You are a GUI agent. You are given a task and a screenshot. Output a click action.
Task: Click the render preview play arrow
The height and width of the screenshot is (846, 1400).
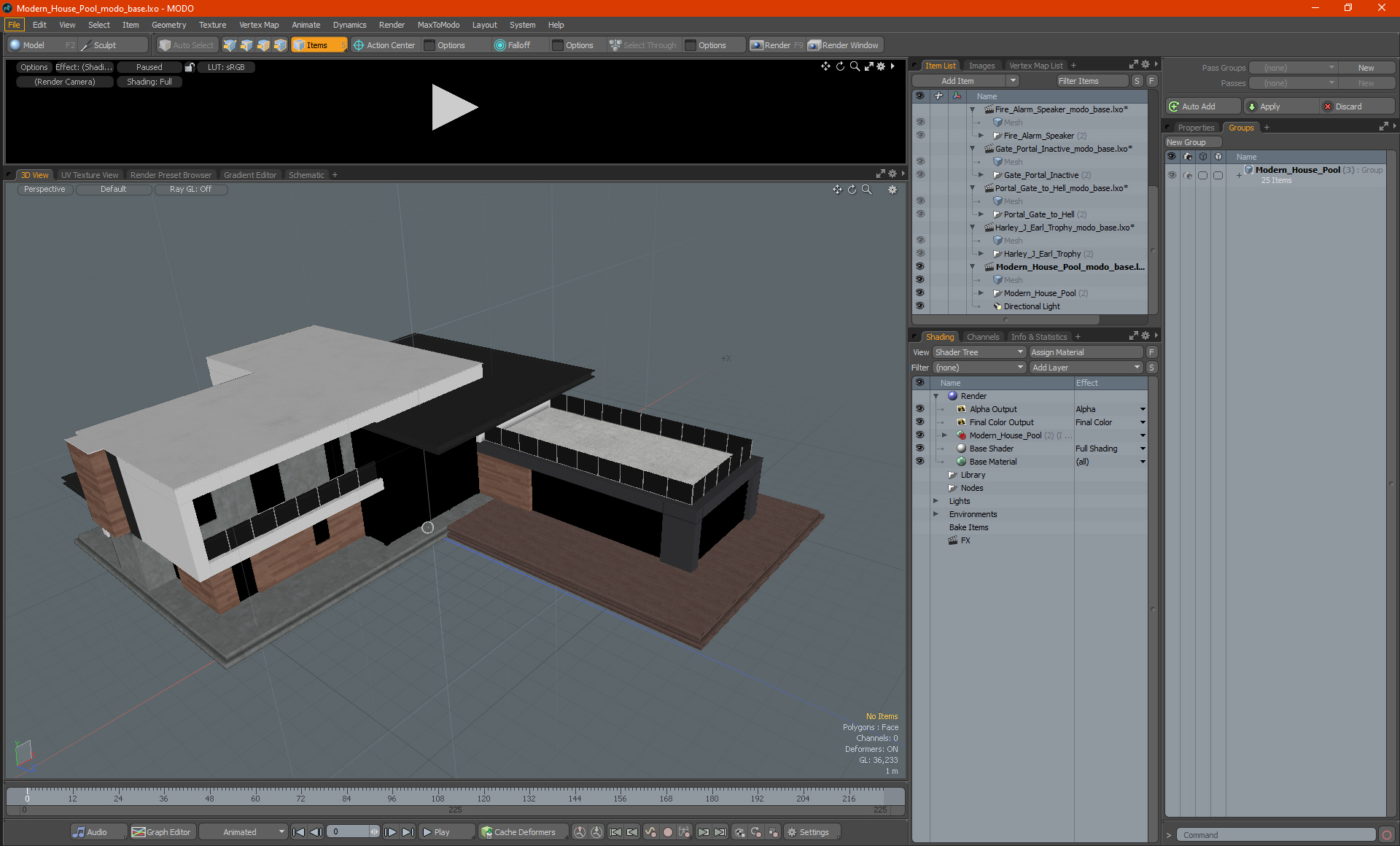[x=454, y=107]
